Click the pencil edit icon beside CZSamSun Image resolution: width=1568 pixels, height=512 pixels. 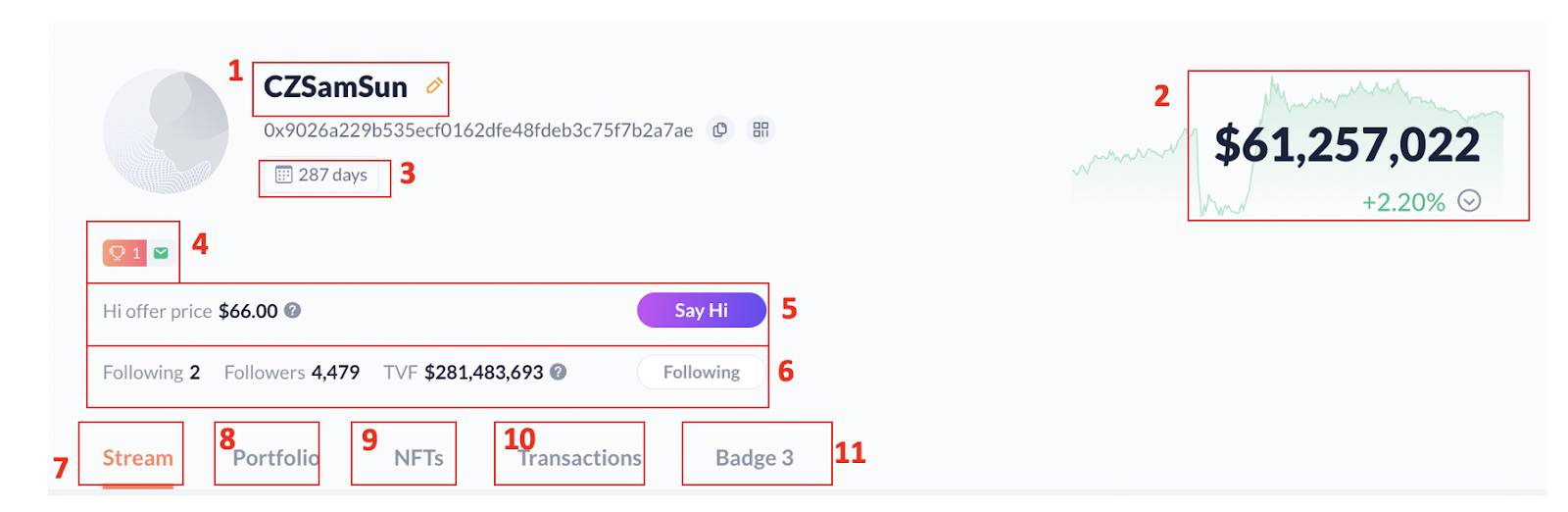click(433, 86)
